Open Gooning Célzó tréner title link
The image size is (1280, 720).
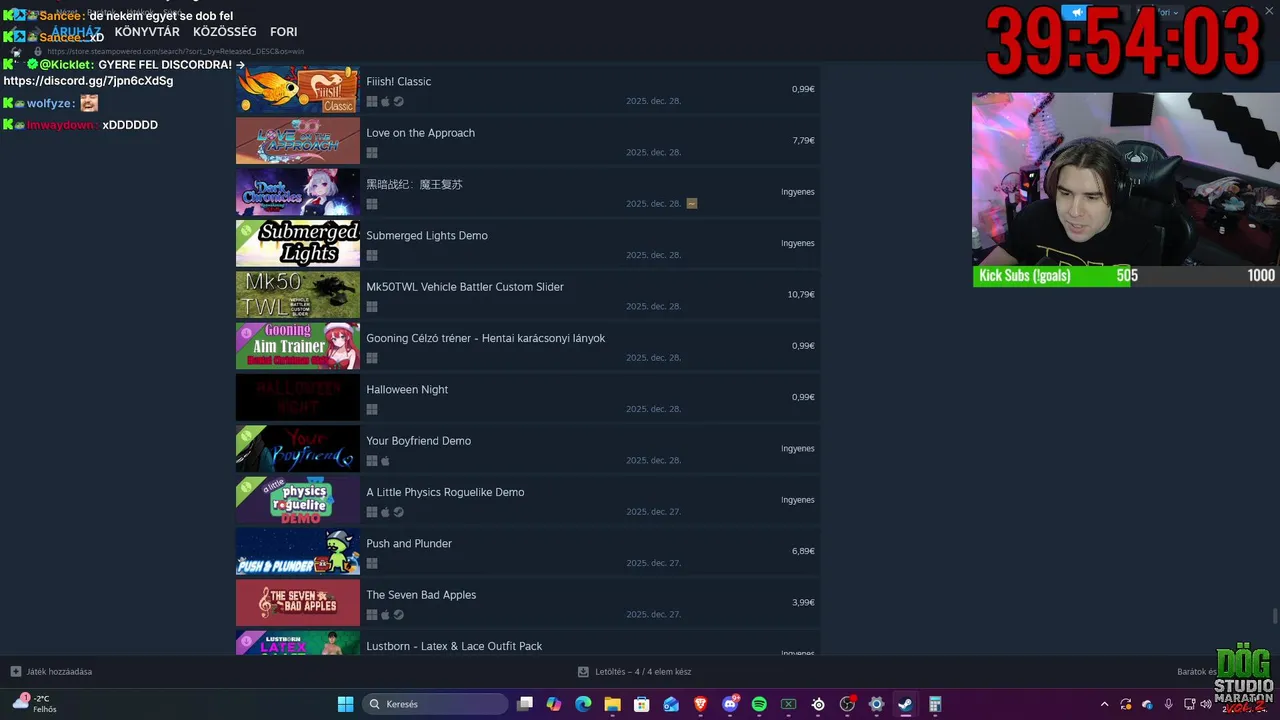click(486, 339)
